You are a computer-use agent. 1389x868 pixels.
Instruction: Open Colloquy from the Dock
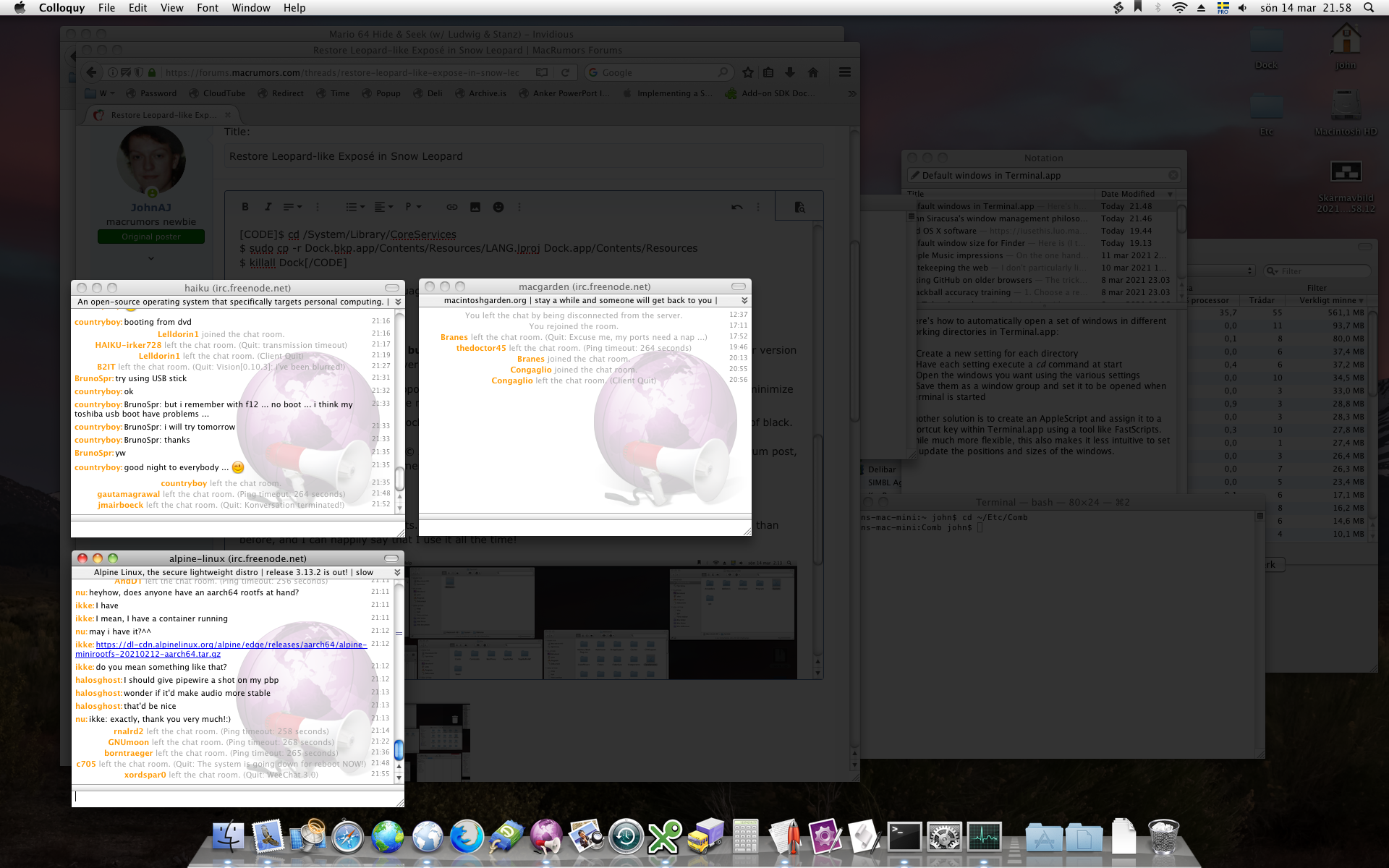click(546, 837)
